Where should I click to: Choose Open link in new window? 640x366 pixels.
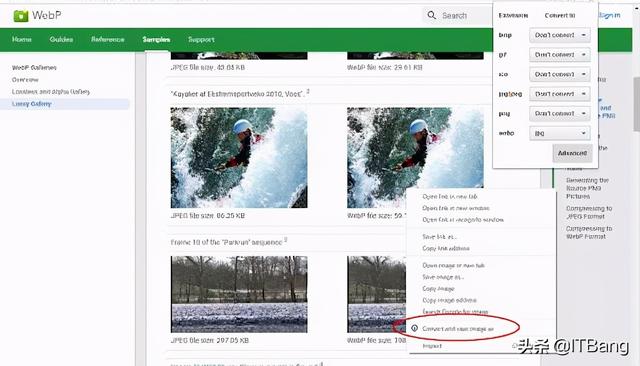456,208
